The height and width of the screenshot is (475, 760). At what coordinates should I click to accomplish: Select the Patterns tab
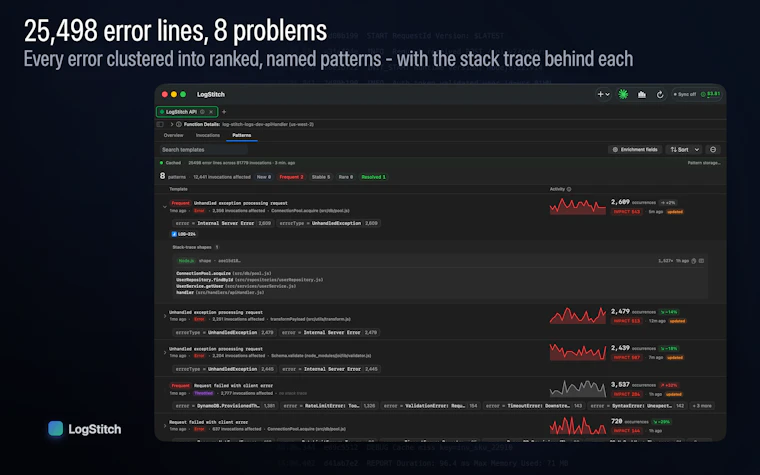(x=241, y=135)
